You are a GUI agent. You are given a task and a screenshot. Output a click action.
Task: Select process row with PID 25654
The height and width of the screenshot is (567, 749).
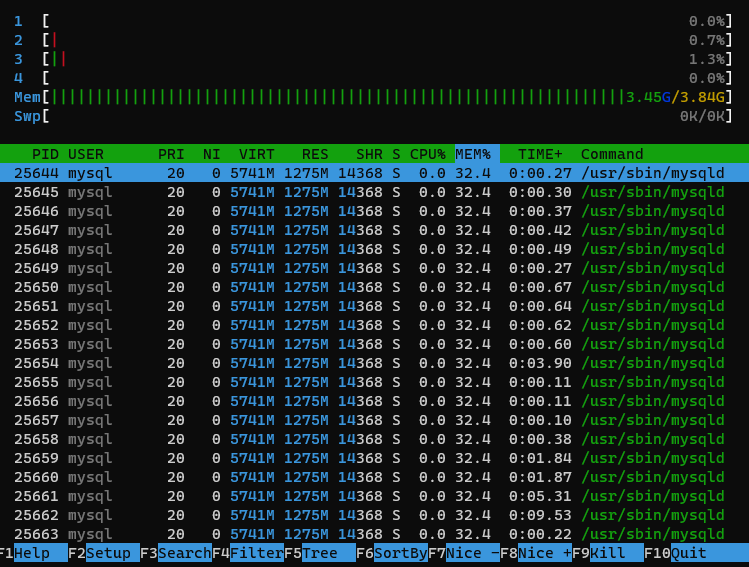coord(374,363)
